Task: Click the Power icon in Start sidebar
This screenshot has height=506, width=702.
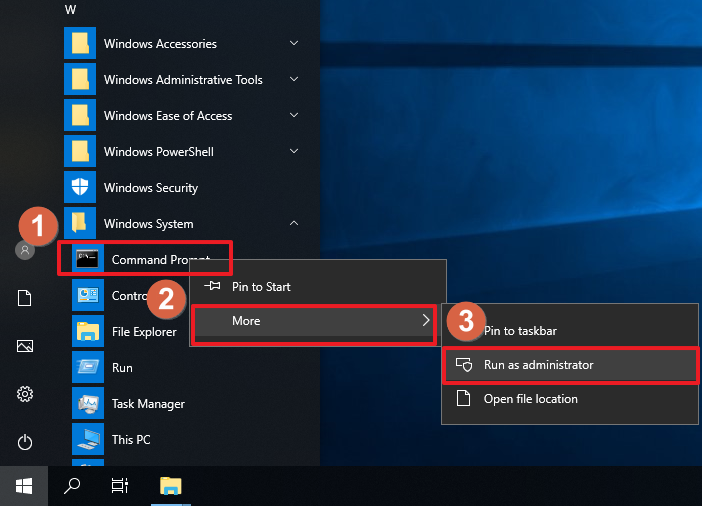Action: [x=25, y=442]
